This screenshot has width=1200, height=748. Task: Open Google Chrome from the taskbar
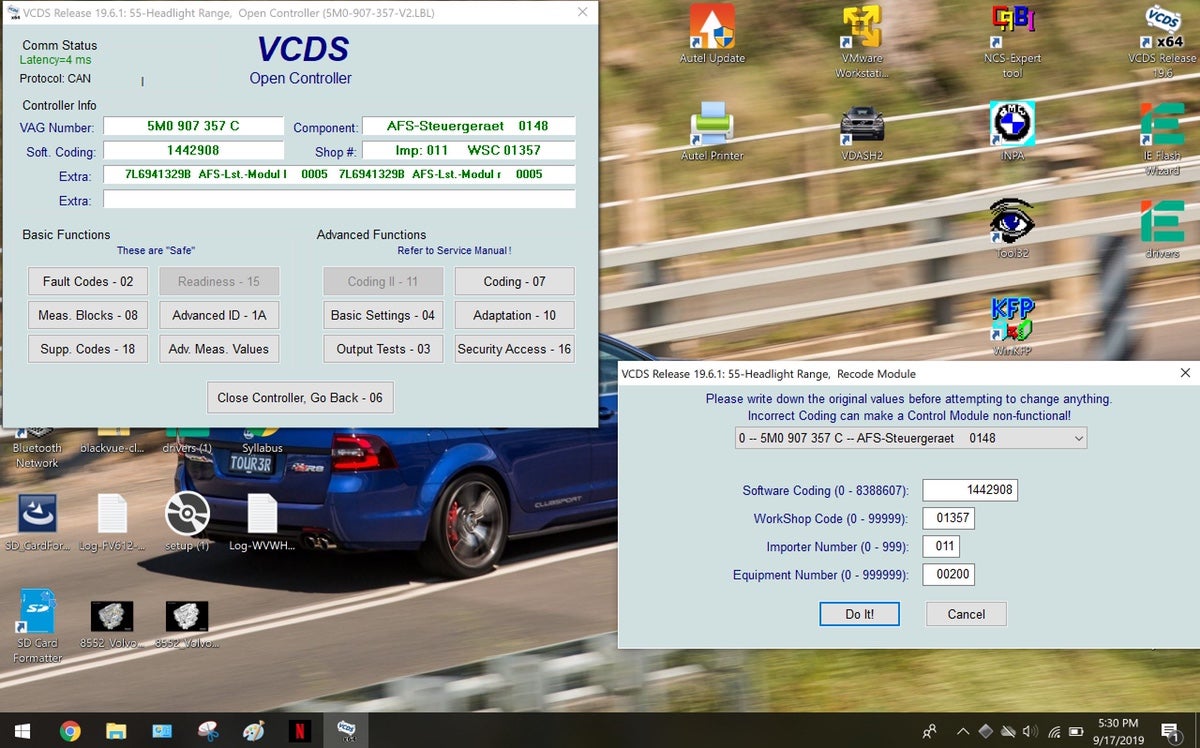tap(70, 730)
